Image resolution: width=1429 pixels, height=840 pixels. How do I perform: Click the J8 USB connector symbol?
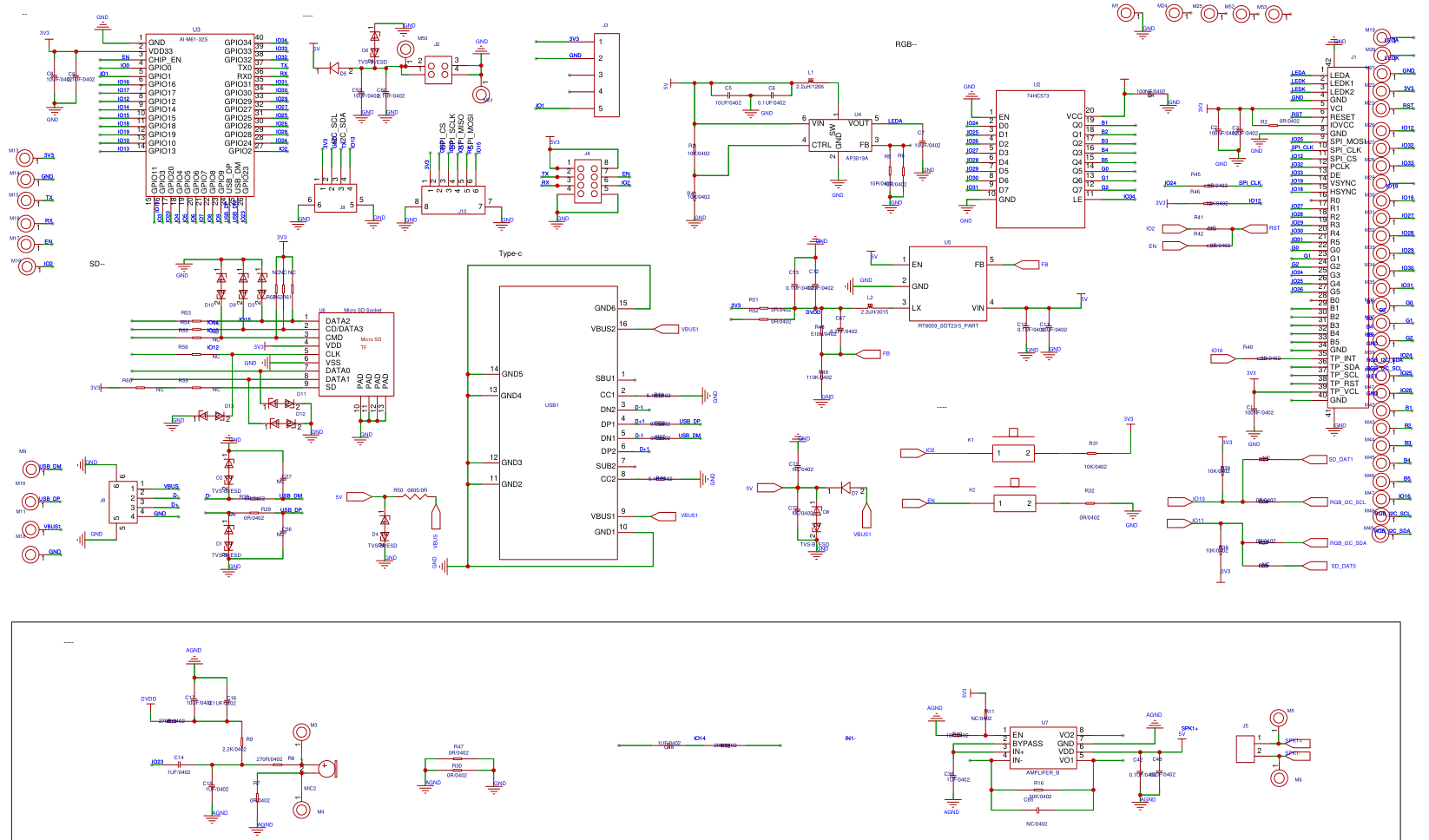[x=122, y=502]
